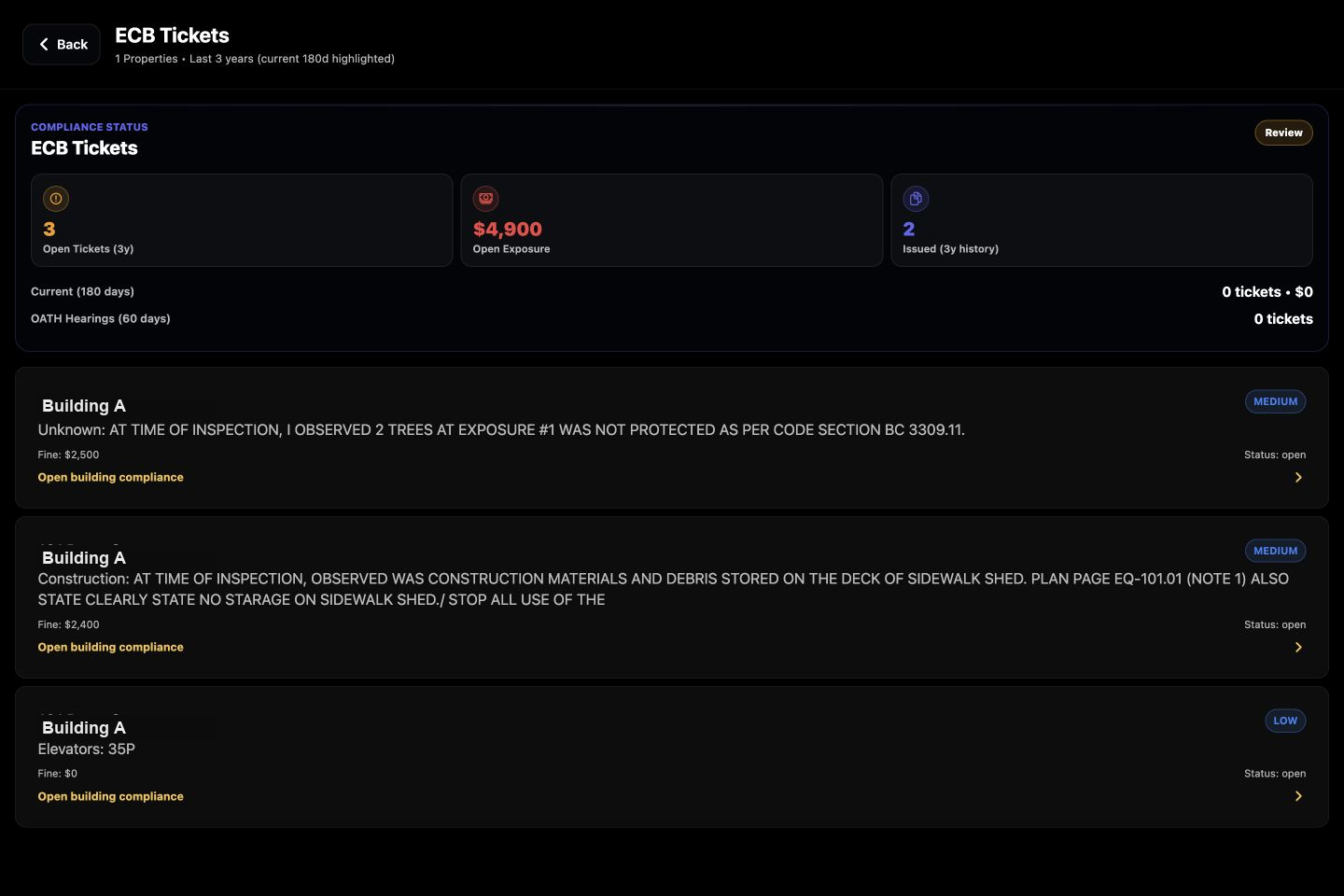
Task: Click 'Status: open' on the $2,400 ticket
Action: [1275, 624]
